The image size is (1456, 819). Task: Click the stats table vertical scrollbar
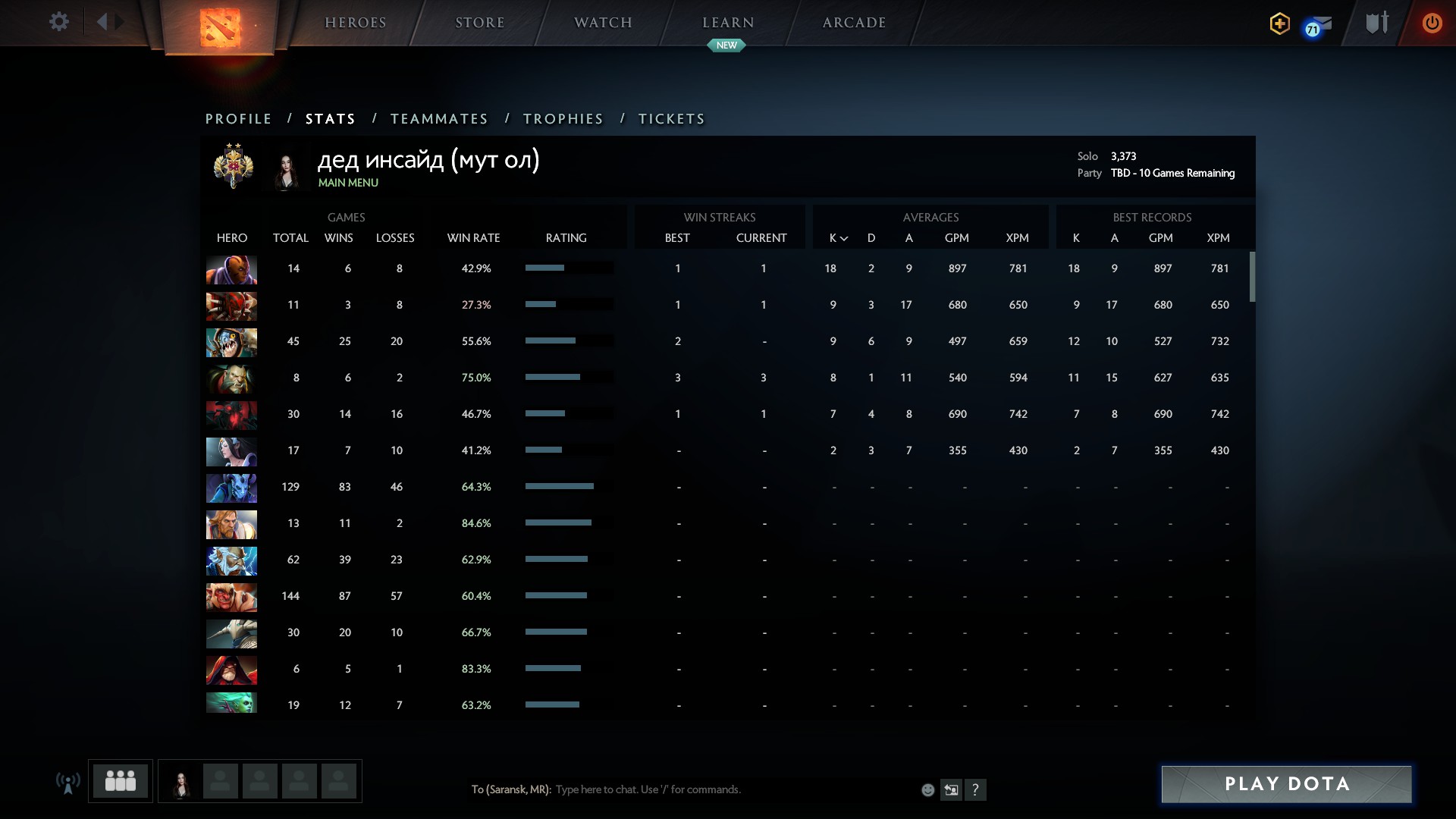[1252, 277]
